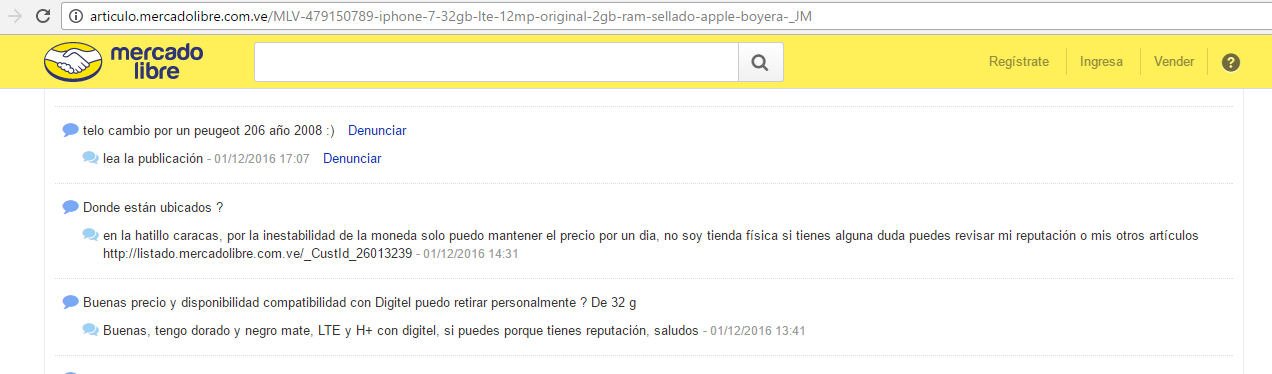The width and height of the screenshot is (1272, 374).
Task: Open the Regístrate link
Action: click(x=1019, y=62)
